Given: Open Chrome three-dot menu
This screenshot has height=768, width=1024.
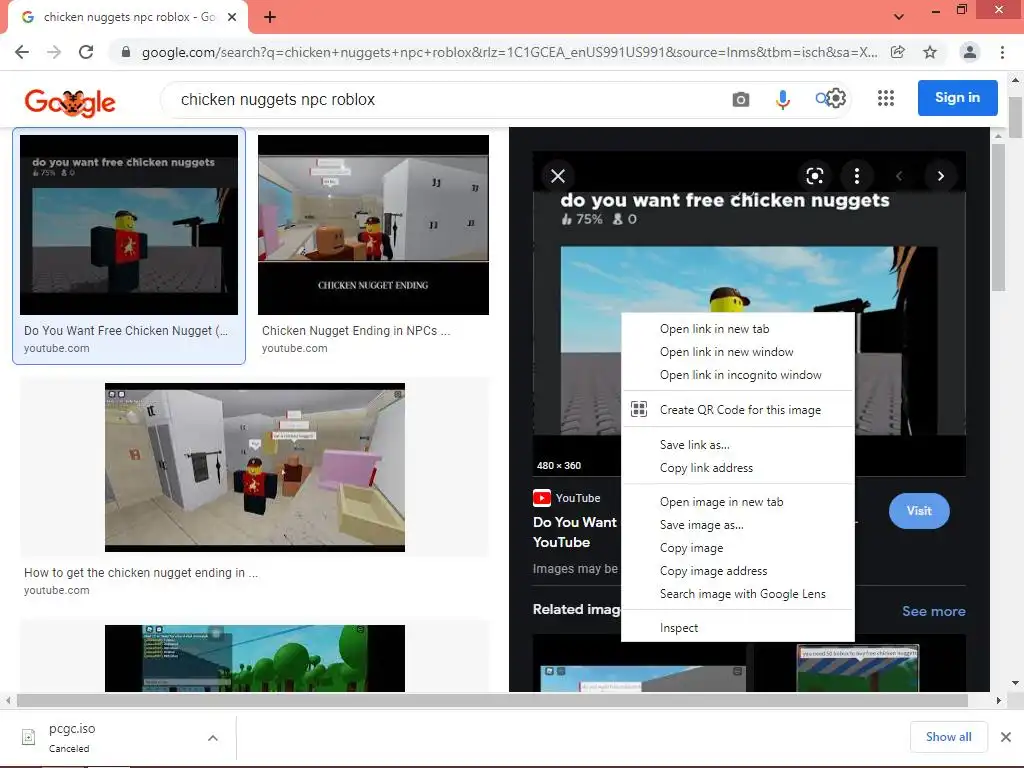Looking at the screenshot, I should [x=1002, y=52].
